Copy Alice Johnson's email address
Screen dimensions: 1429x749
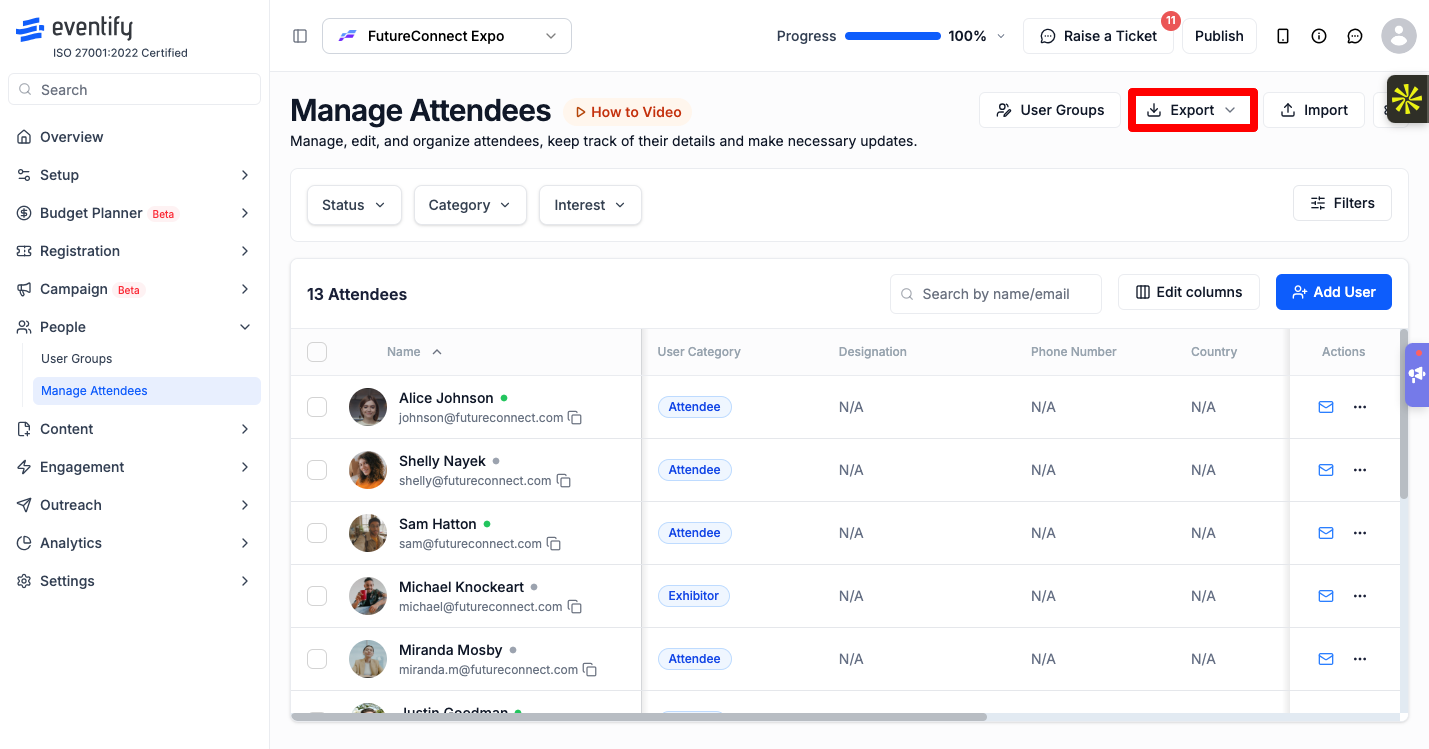coord(575,418)
